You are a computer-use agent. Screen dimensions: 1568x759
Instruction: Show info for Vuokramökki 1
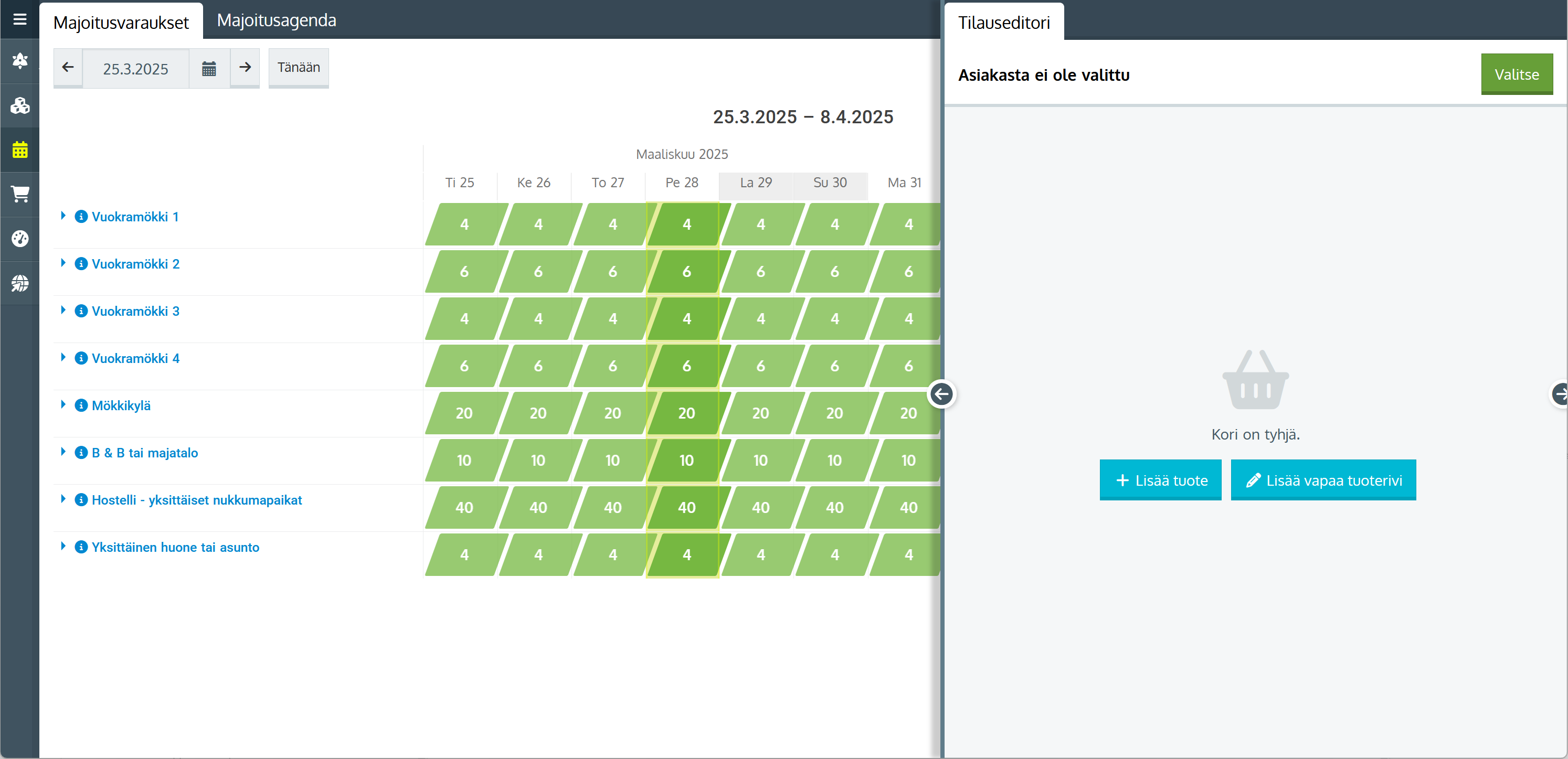81,217
